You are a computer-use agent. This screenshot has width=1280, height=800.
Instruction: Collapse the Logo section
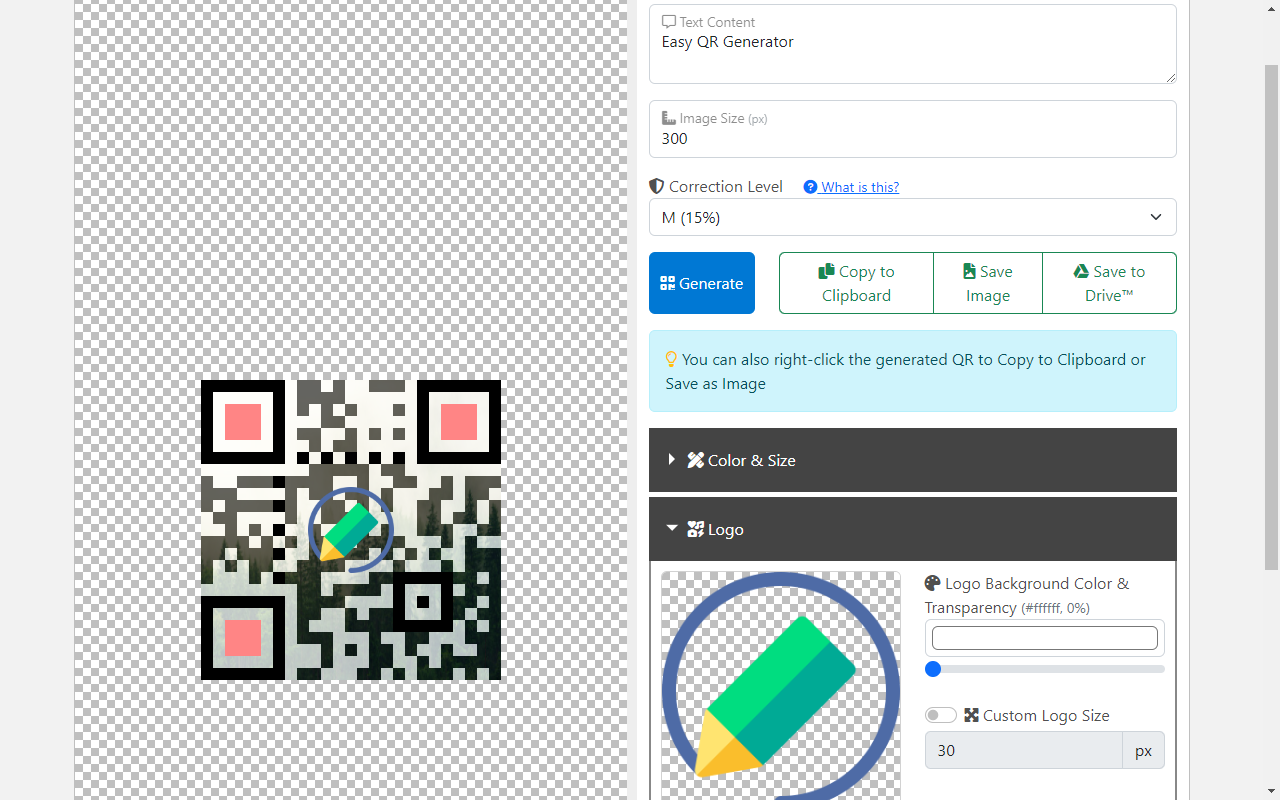tap(912, 529)
